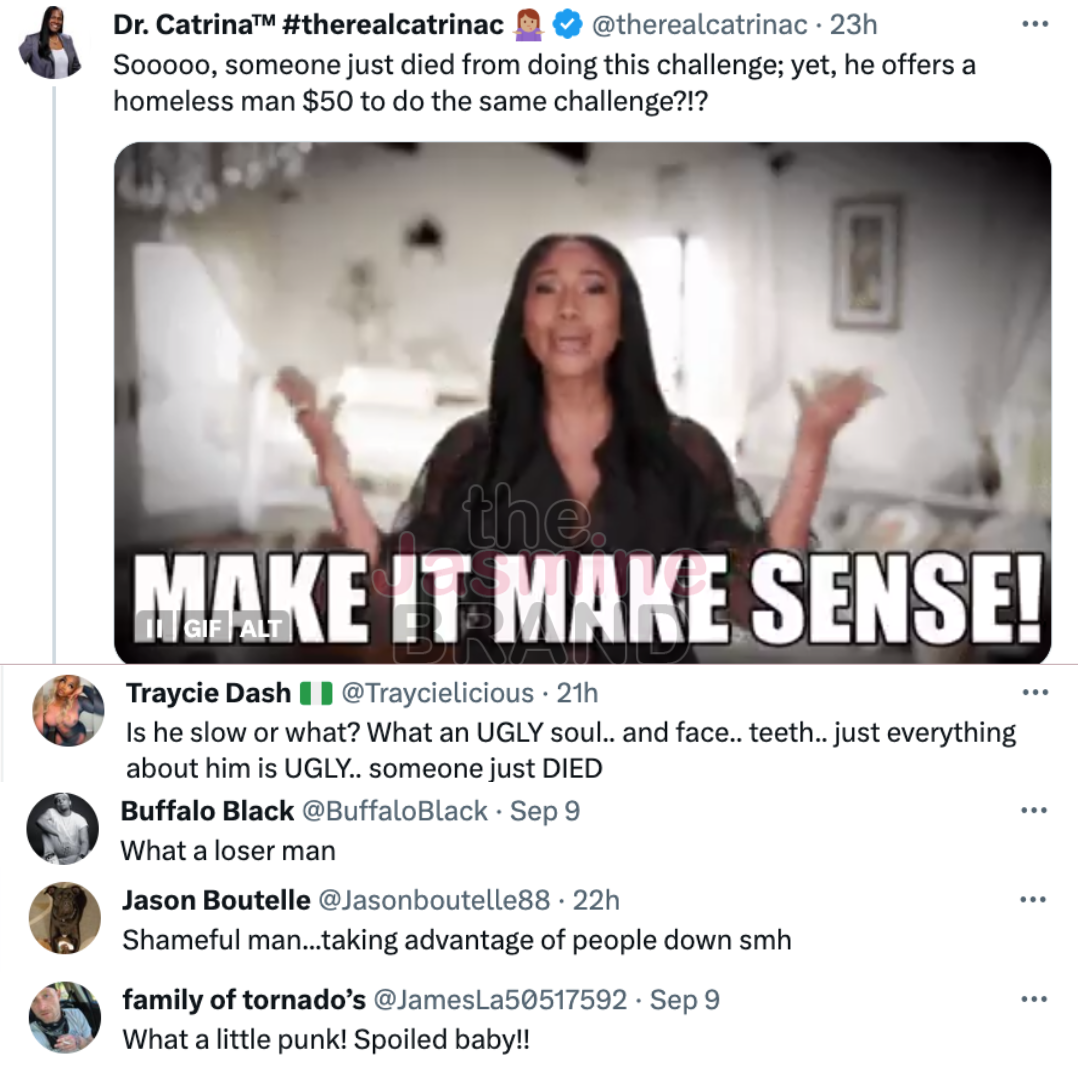Open the @BuffaloBlack handle link
Viewport: 1080px width, 1080px height.
(x=394, y=810)
